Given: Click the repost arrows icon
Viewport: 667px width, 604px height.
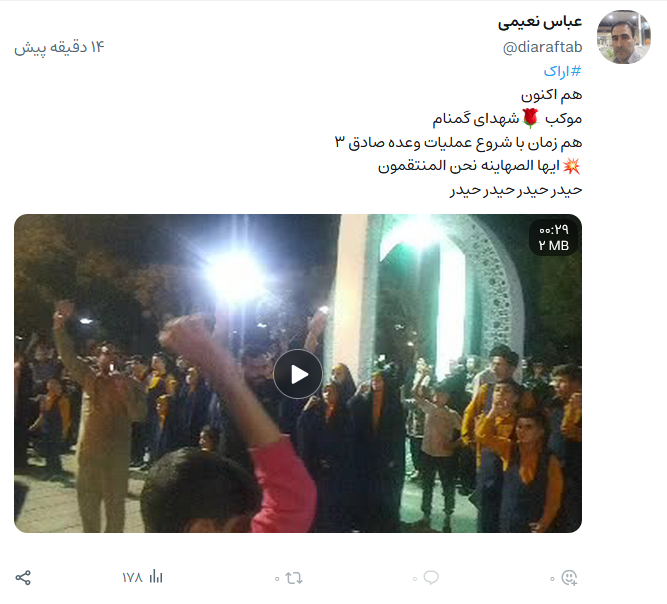Looking at the screenshot, I should (x=294, y=578).
